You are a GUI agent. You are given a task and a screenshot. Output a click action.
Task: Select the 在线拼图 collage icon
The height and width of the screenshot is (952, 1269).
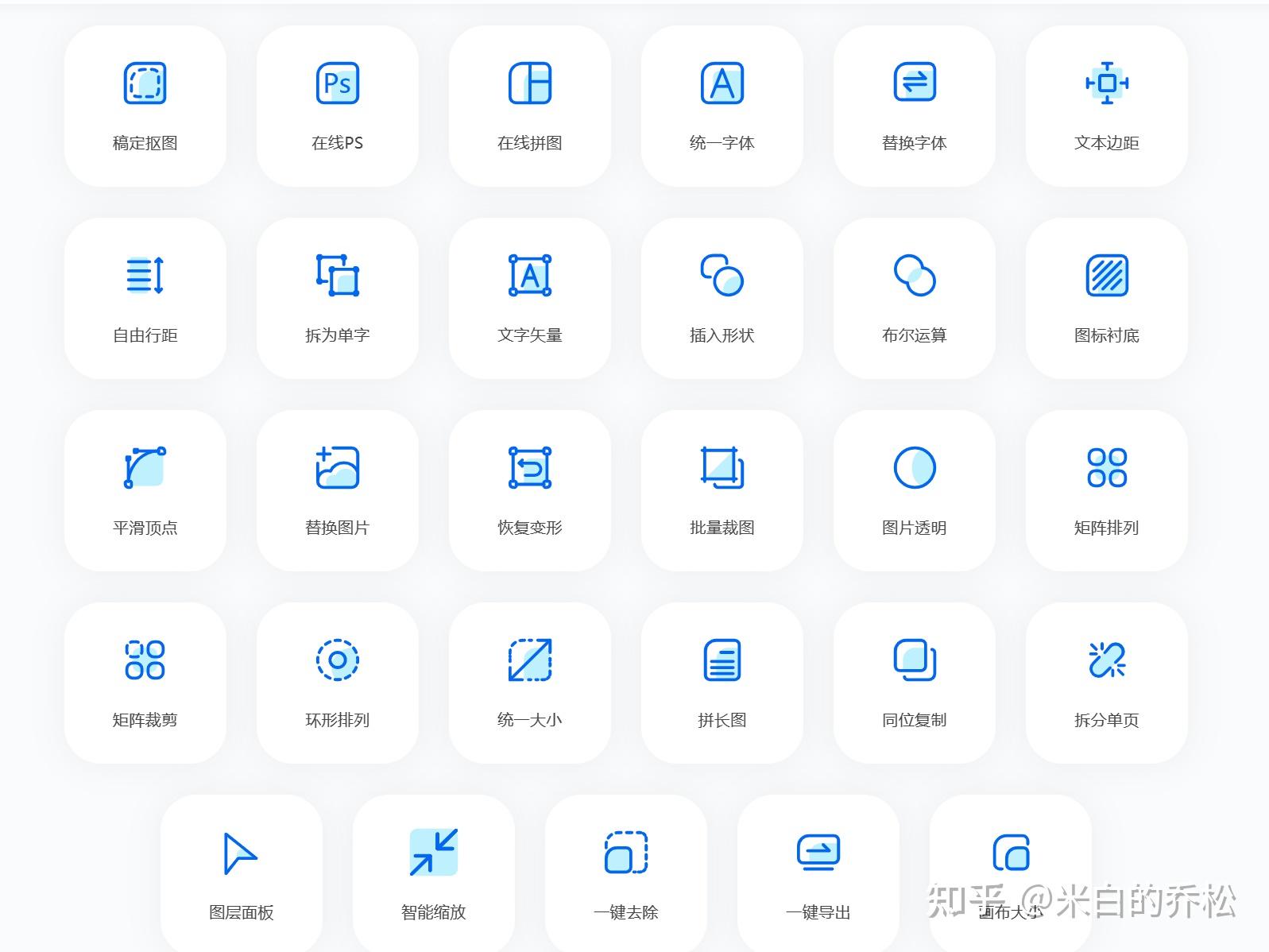click(530, 83)
